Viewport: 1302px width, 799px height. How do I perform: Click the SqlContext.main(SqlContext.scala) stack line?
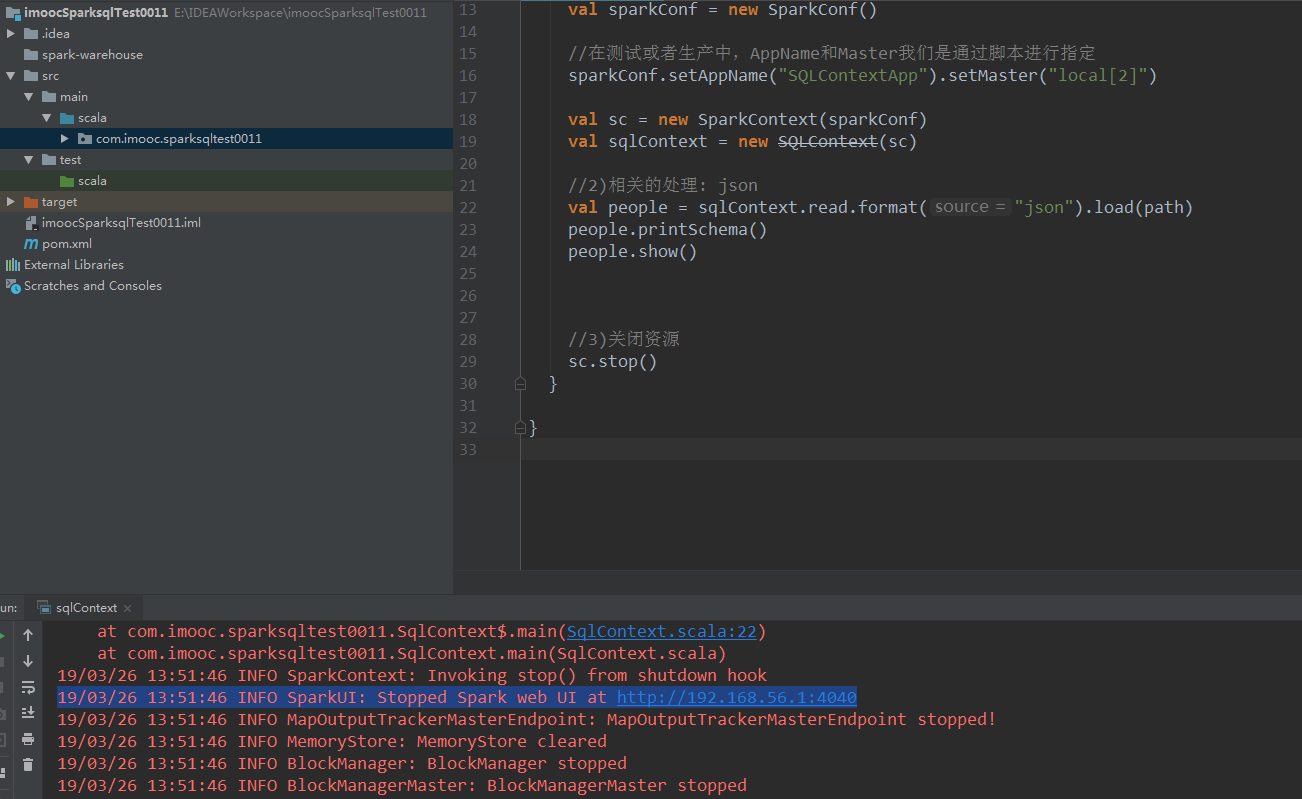412,653
